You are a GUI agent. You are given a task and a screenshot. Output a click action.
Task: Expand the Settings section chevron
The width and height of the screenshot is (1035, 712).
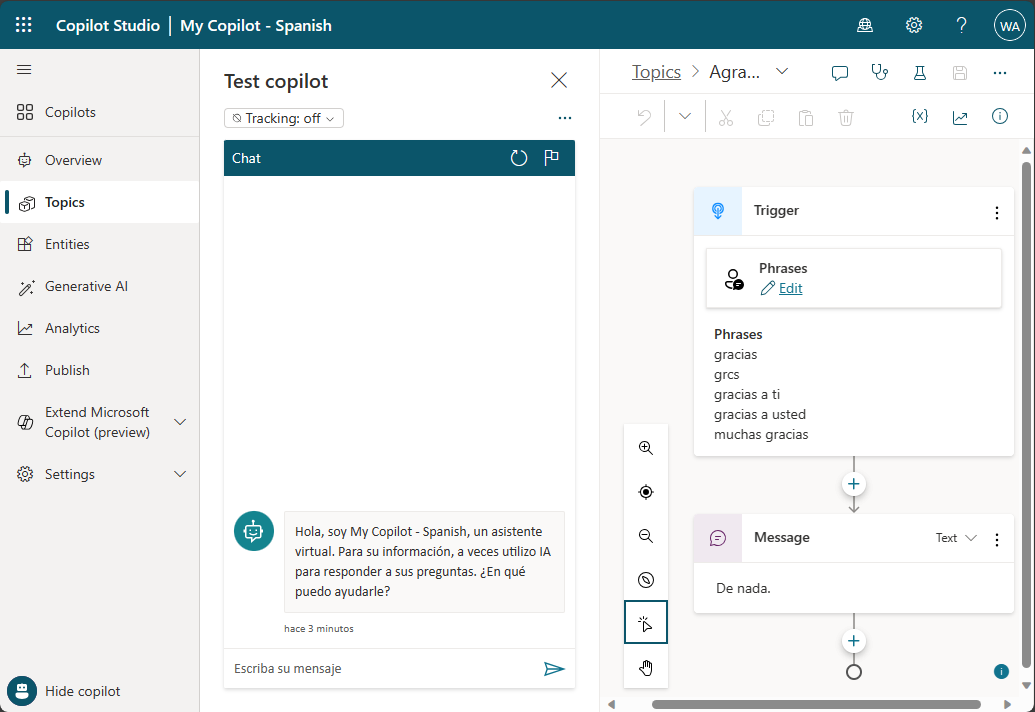[x=180, y=474]
